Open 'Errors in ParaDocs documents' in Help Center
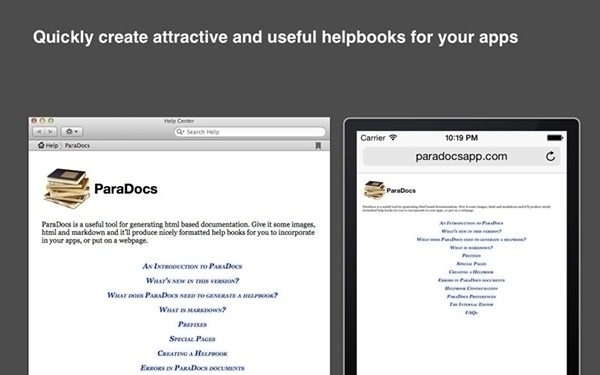 pos(192,368)
